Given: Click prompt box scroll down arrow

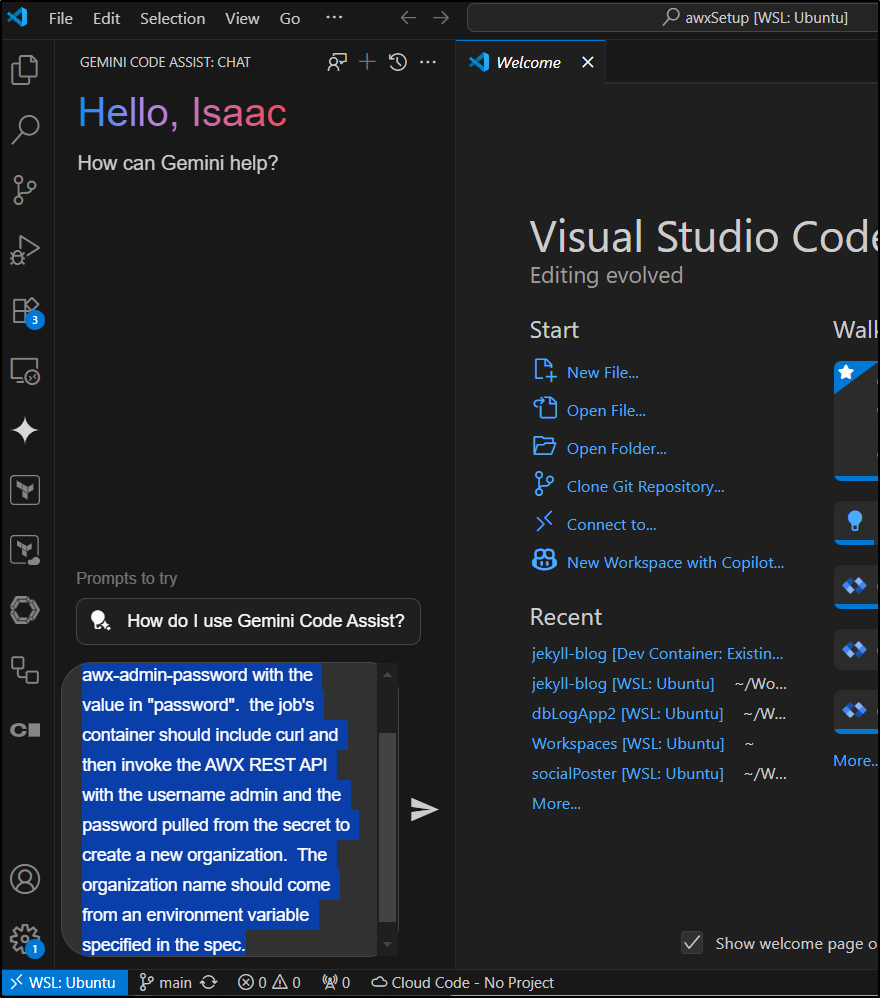Looking at the screenshot, I should [x=388, y=945].
